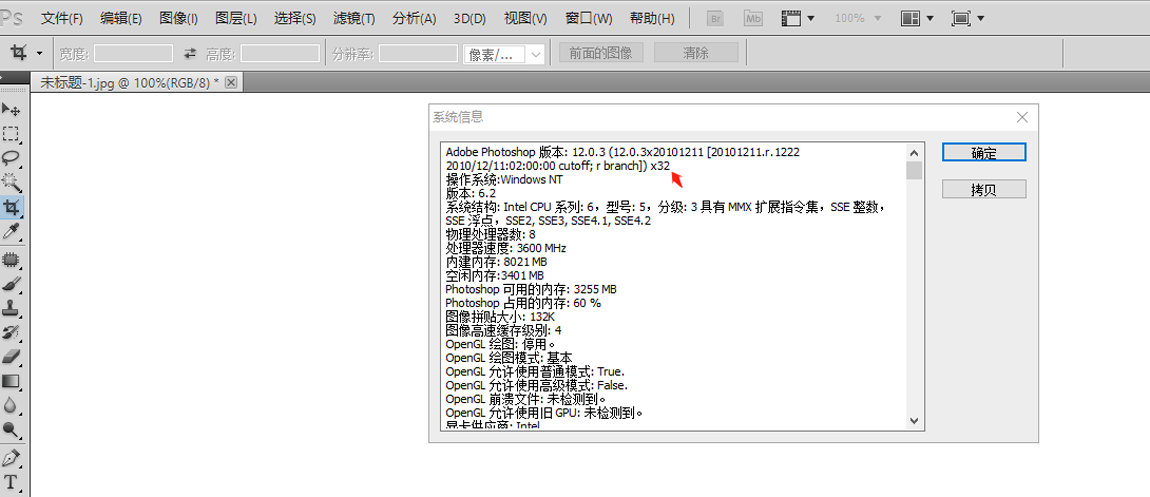Click the 确定 button in system info dialog
Screen dimensions: 1150x497
tap(984, 153)
